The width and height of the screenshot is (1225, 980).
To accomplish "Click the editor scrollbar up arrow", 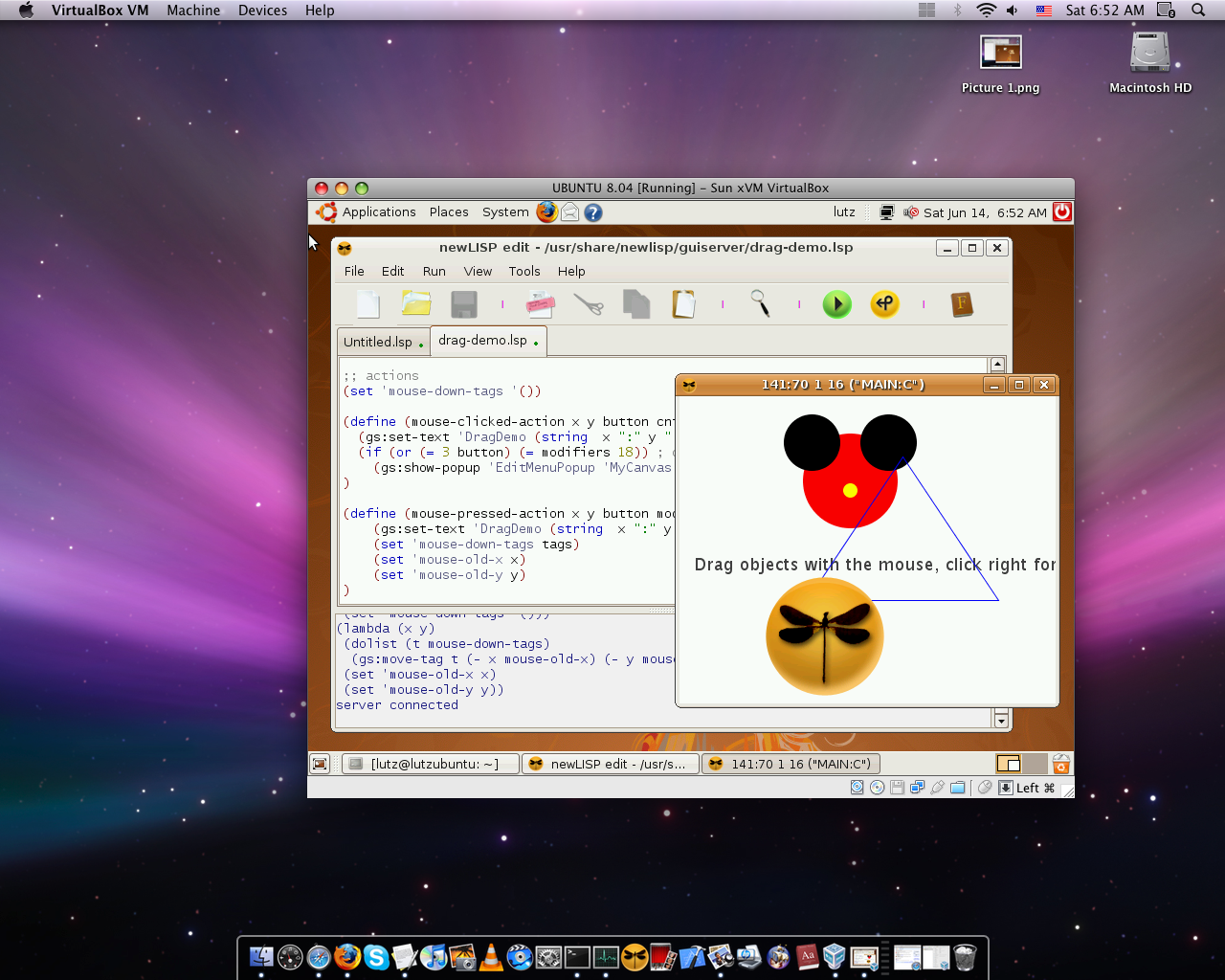I will click(997, 365).
